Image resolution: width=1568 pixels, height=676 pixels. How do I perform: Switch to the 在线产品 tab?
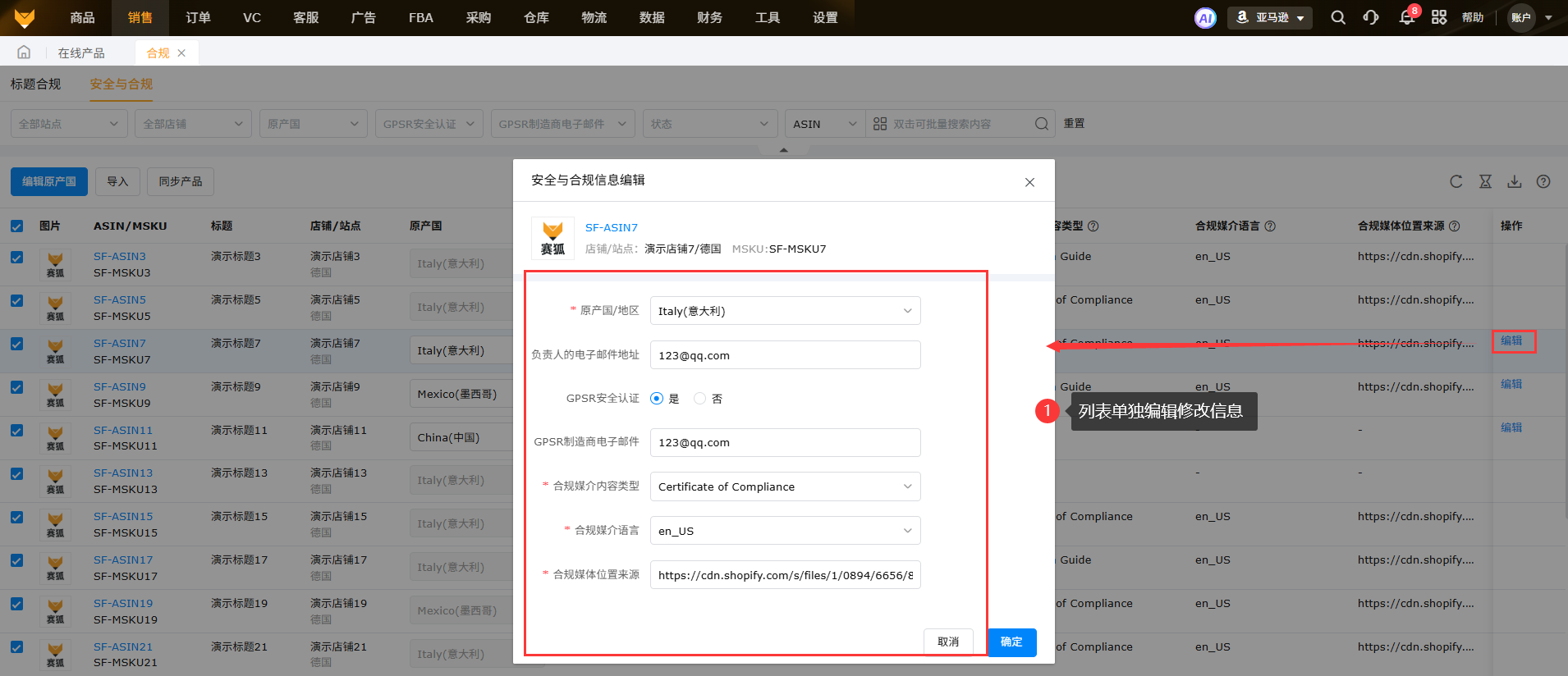pos(81,53)
